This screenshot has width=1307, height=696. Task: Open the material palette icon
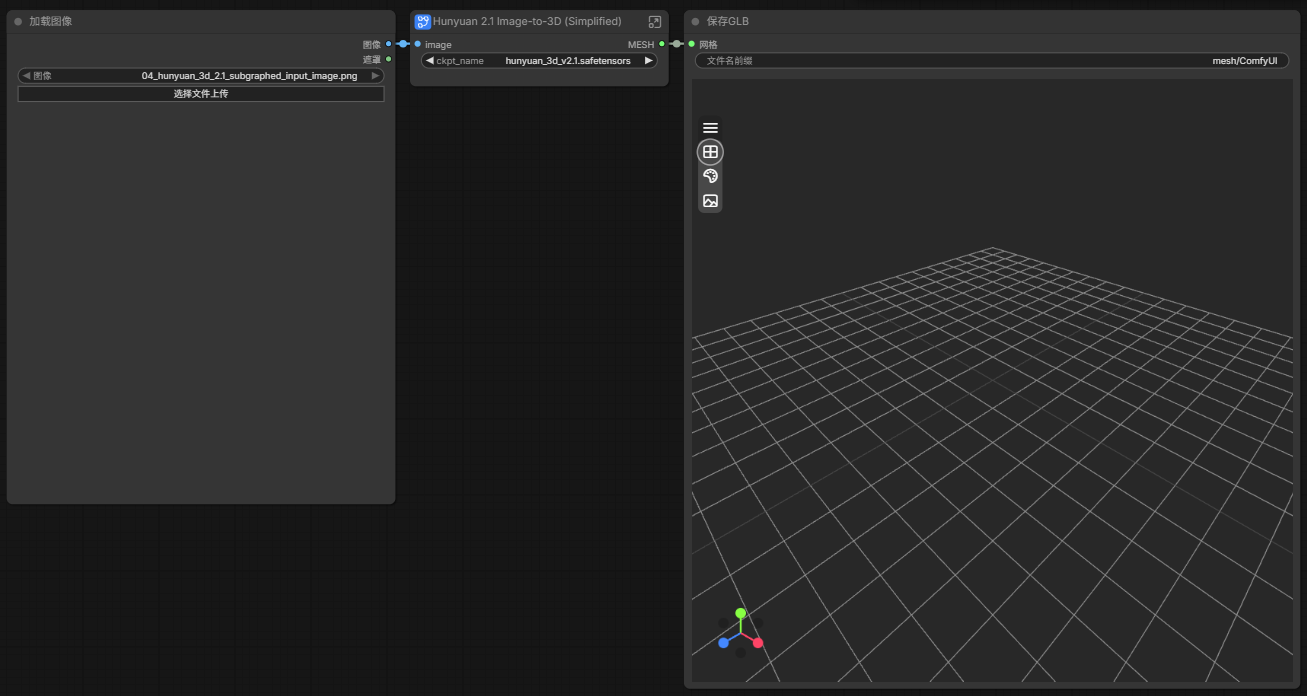point(710,176)
